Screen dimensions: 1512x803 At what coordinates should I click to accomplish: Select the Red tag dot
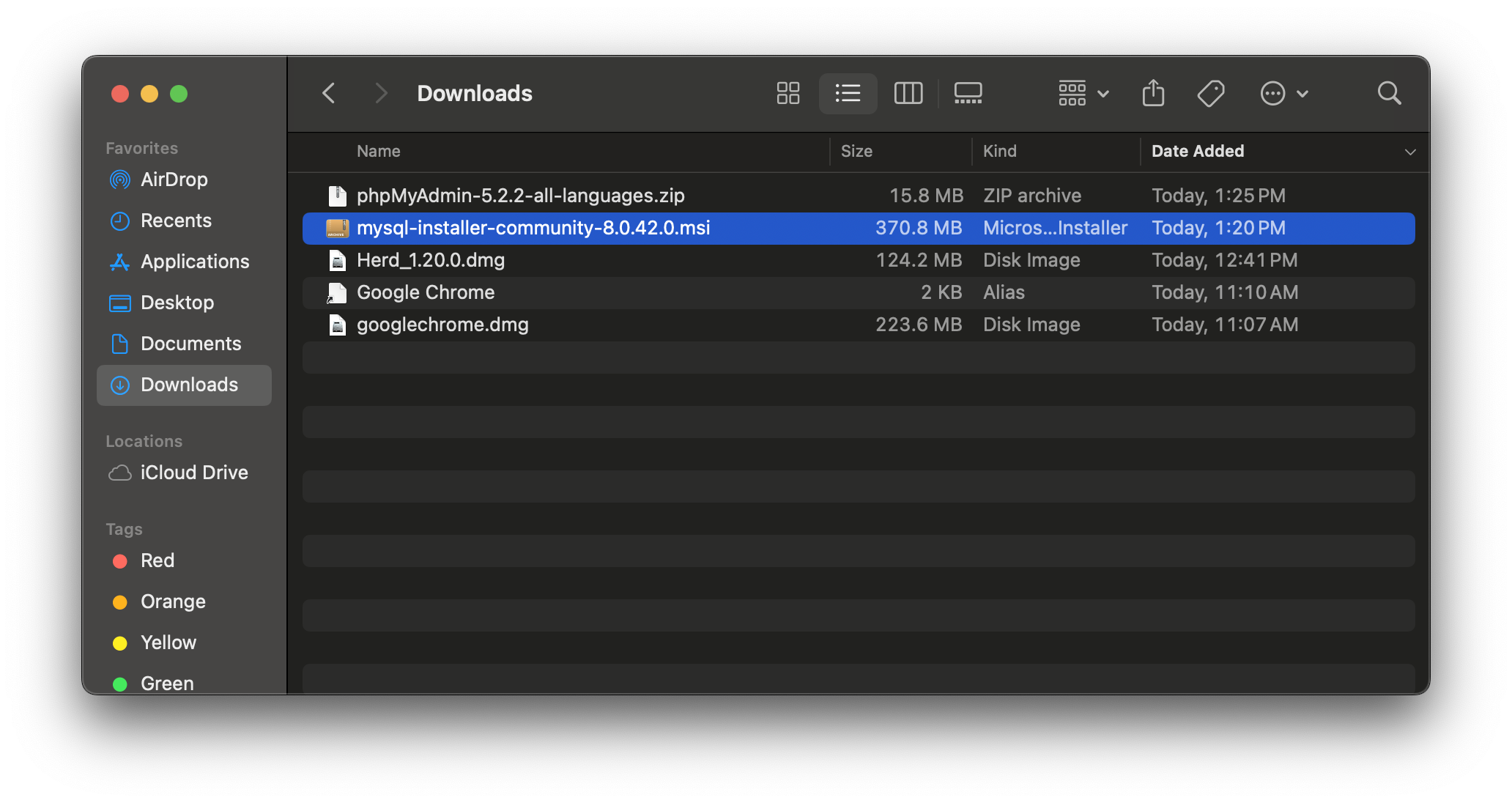coord(120,561)
